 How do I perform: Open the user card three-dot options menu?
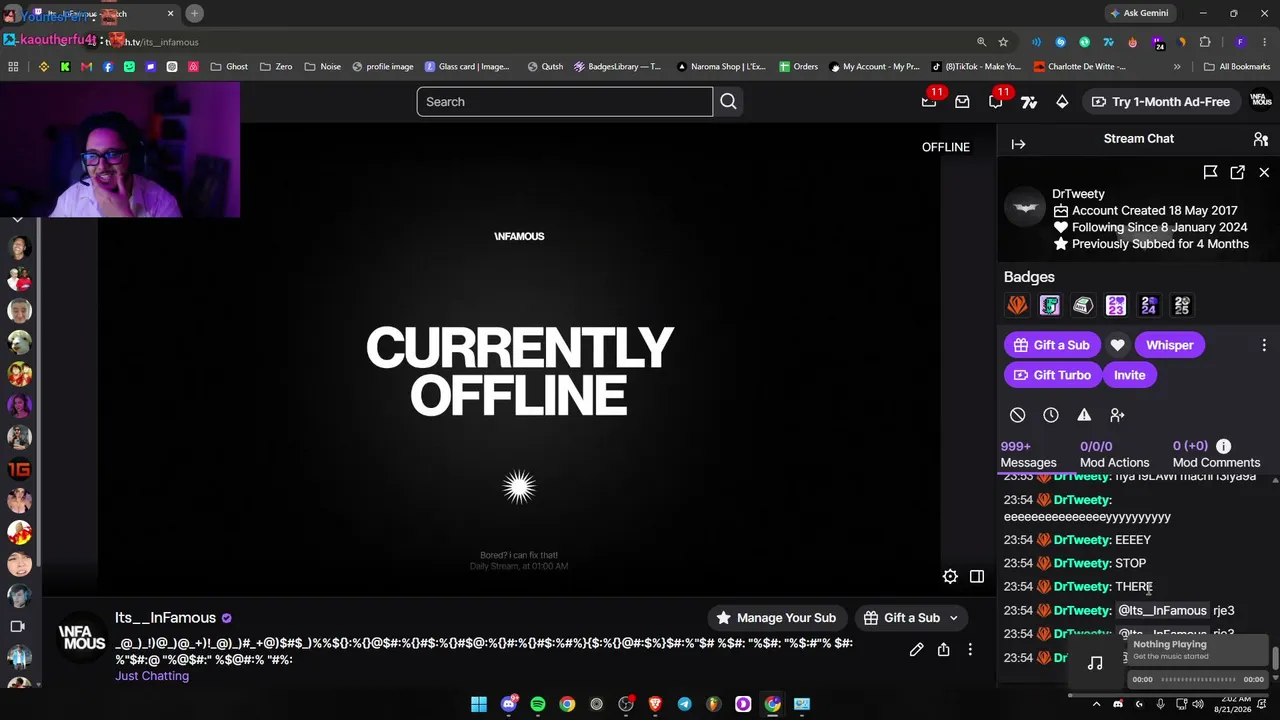tap(1264, 345)
